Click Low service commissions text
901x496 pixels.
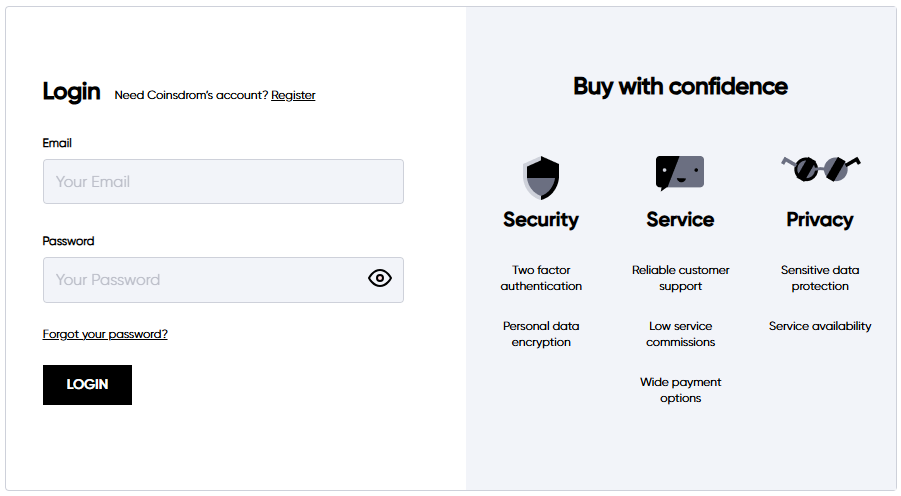(x=680, y=334)
